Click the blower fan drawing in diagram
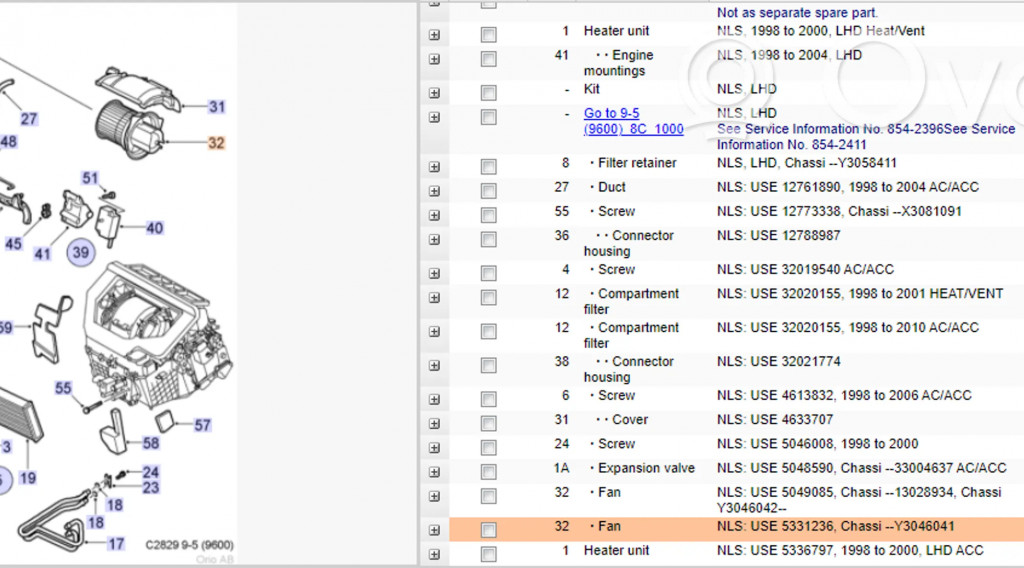This screenshot has height=568, width=1024. pos(125,128)
